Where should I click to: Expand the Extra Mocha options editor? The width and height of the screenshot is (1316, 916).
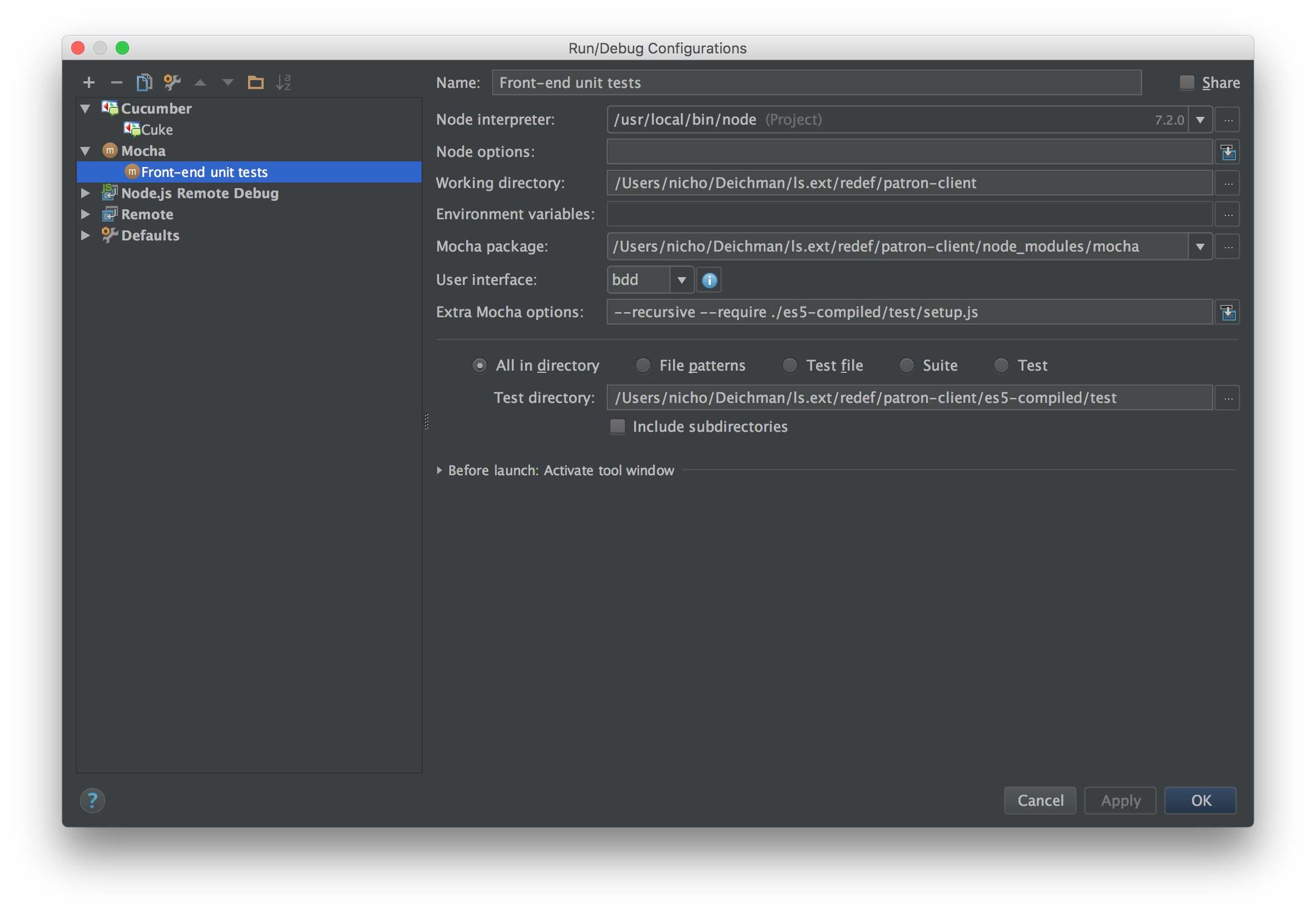pyautogui.click(x=1228, y=312)
